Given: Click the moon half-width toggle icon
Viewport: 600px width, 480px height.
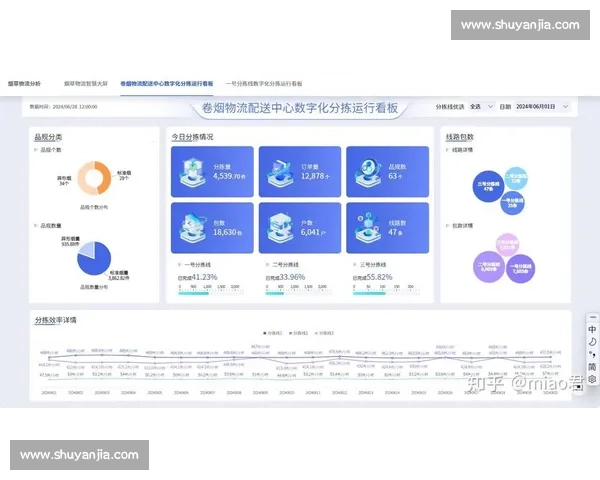Looking at the screenshot, I should pyautogui.click(x=592, y=342).
